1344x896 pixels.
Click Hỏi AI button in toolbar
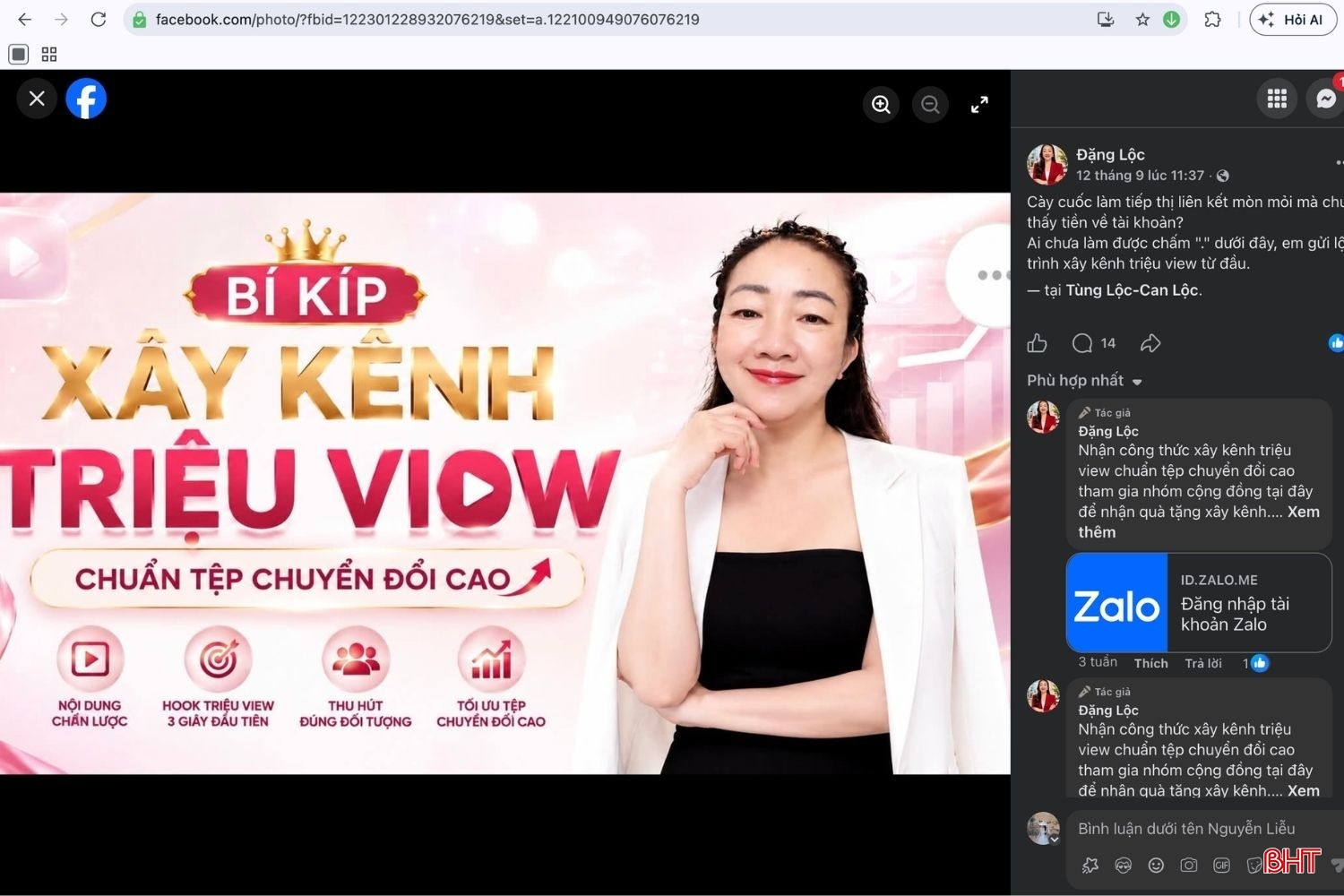point(1293,19)
